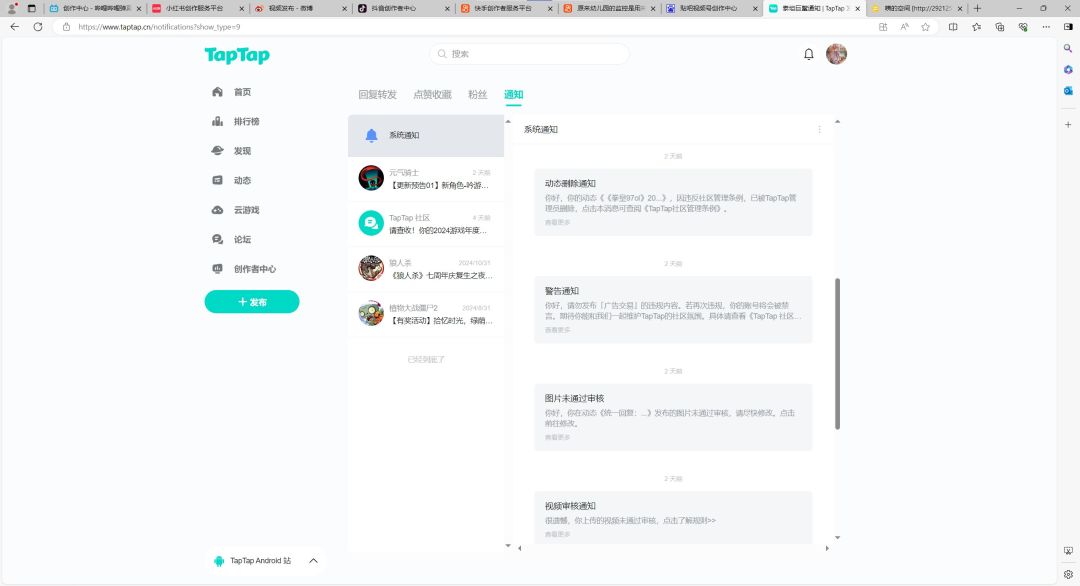1080x586 pixels.
Task: Switch to the 快手创作者服务平台 browser tab
Action: (x=504, y=8)
